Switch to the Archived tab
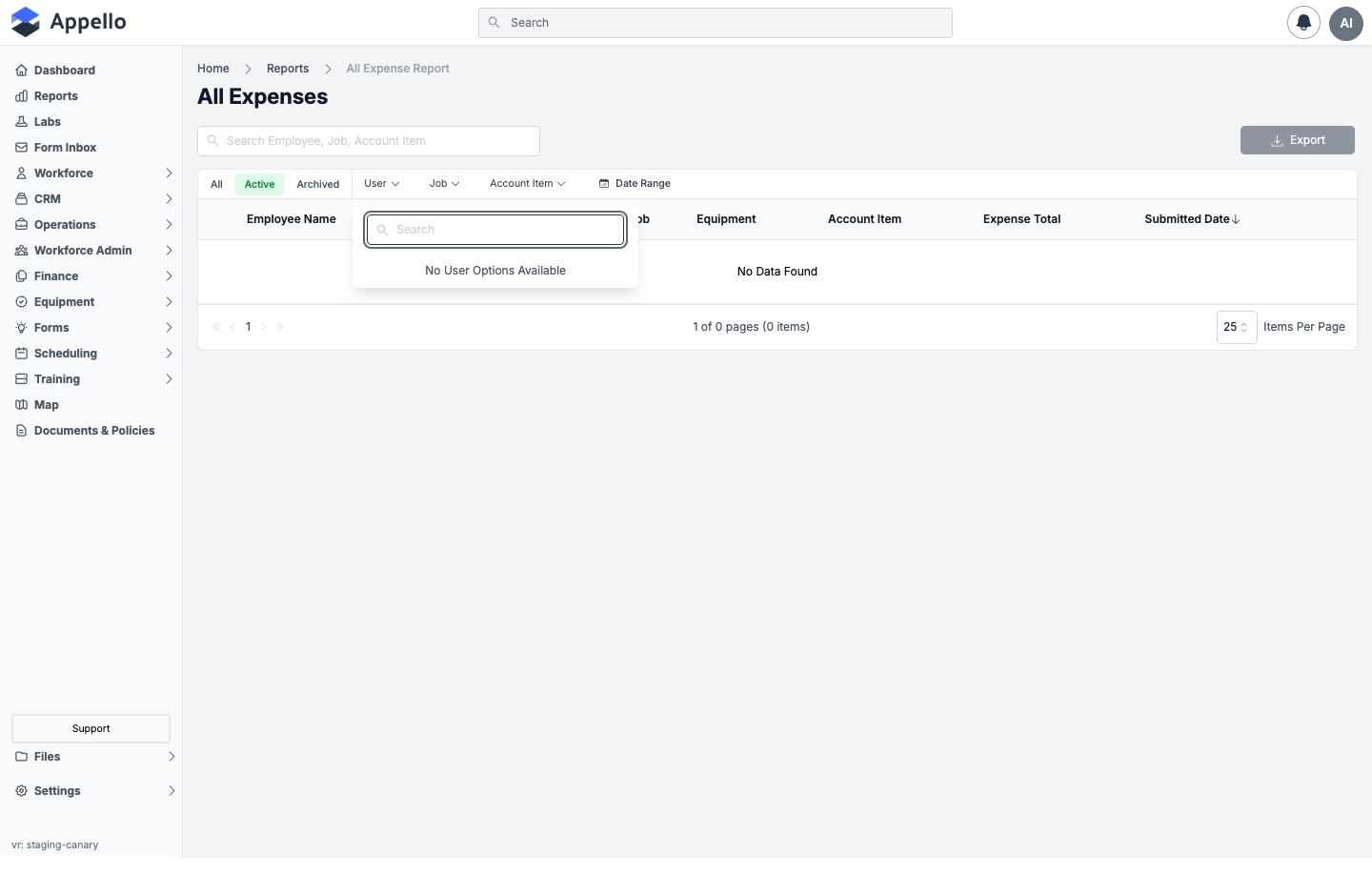 317,185
